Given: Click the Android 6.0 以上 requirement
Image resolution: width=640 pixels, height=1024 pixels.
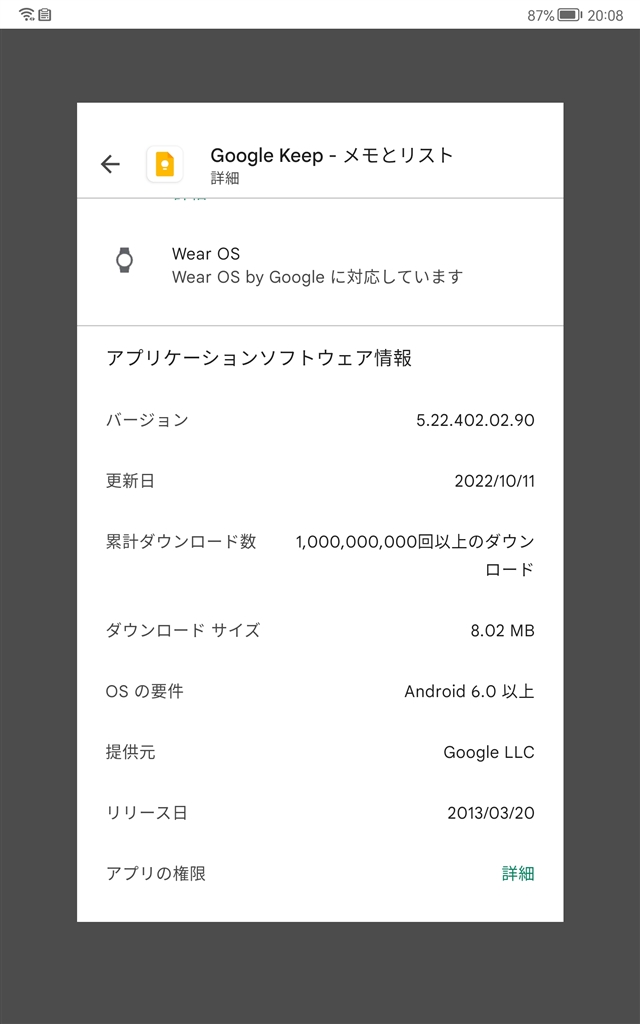Looking at the screenshot, I should 469,691.
